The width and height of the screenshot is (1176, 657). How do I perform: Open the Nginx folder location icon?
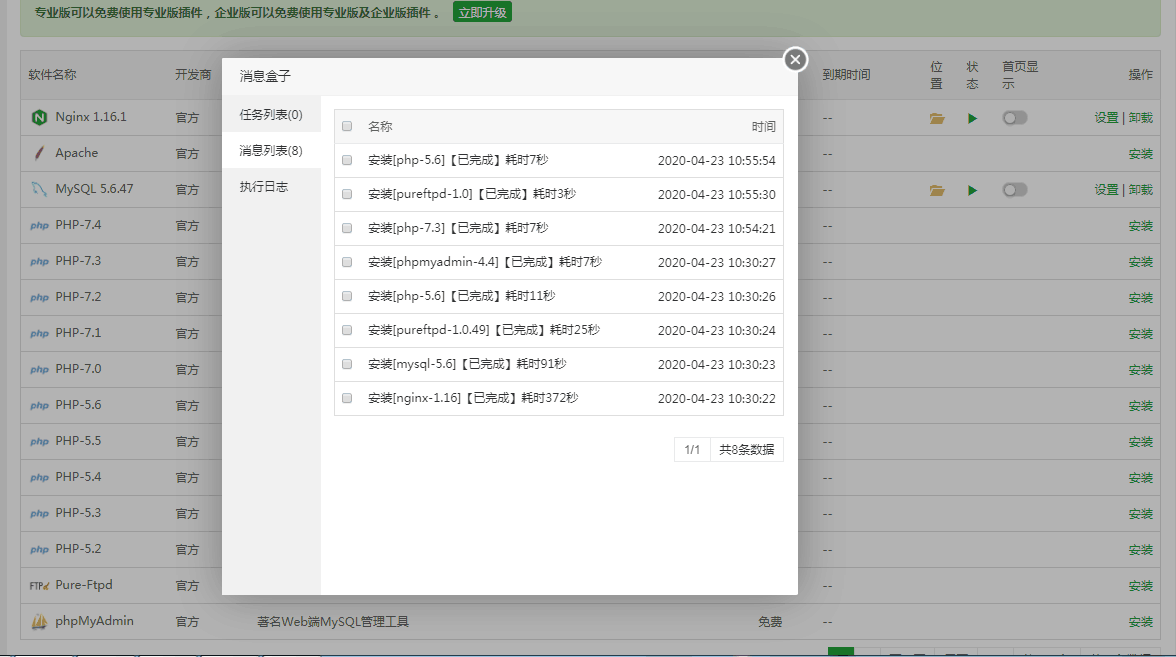pyautogui.click(x=936, y=117)
